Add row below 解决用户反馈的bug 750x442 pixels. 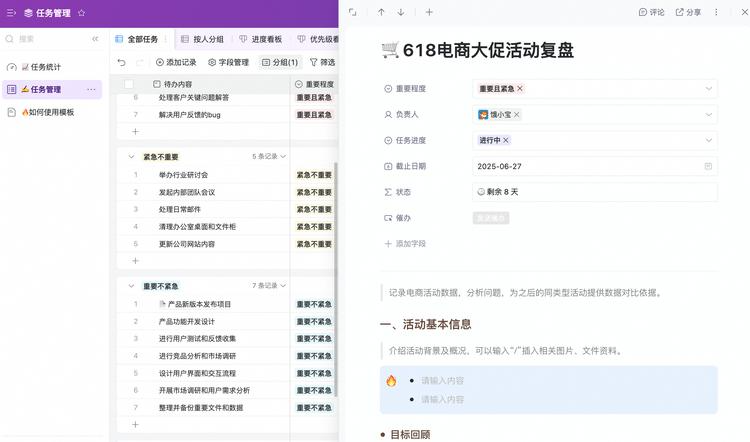pyautogui.click(x=135, y=132)
